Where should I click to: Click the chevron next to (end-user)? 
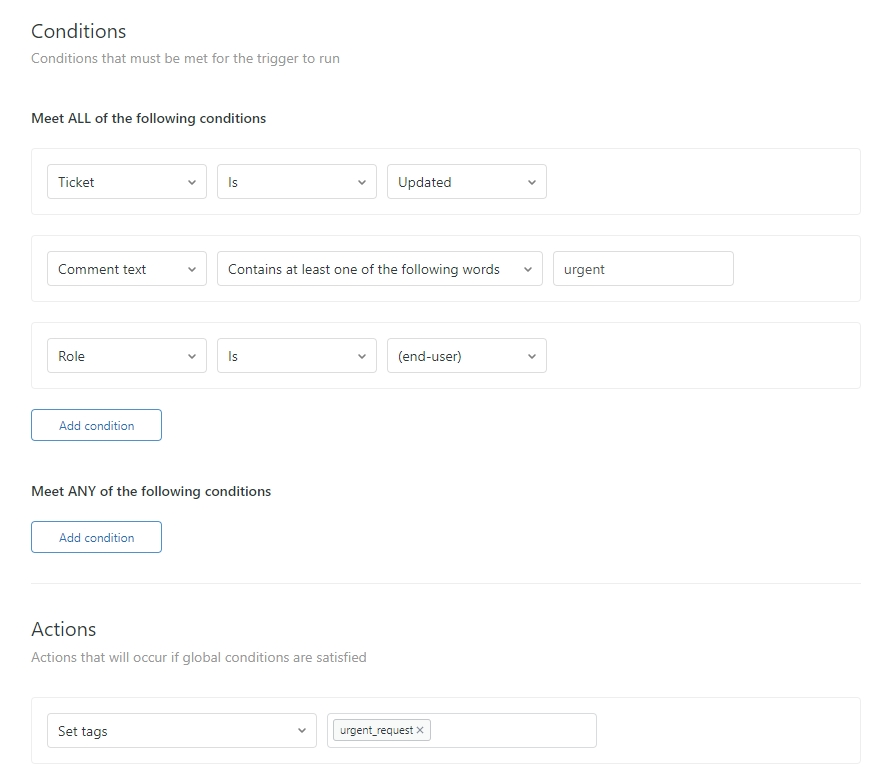(x=531, y=356)
